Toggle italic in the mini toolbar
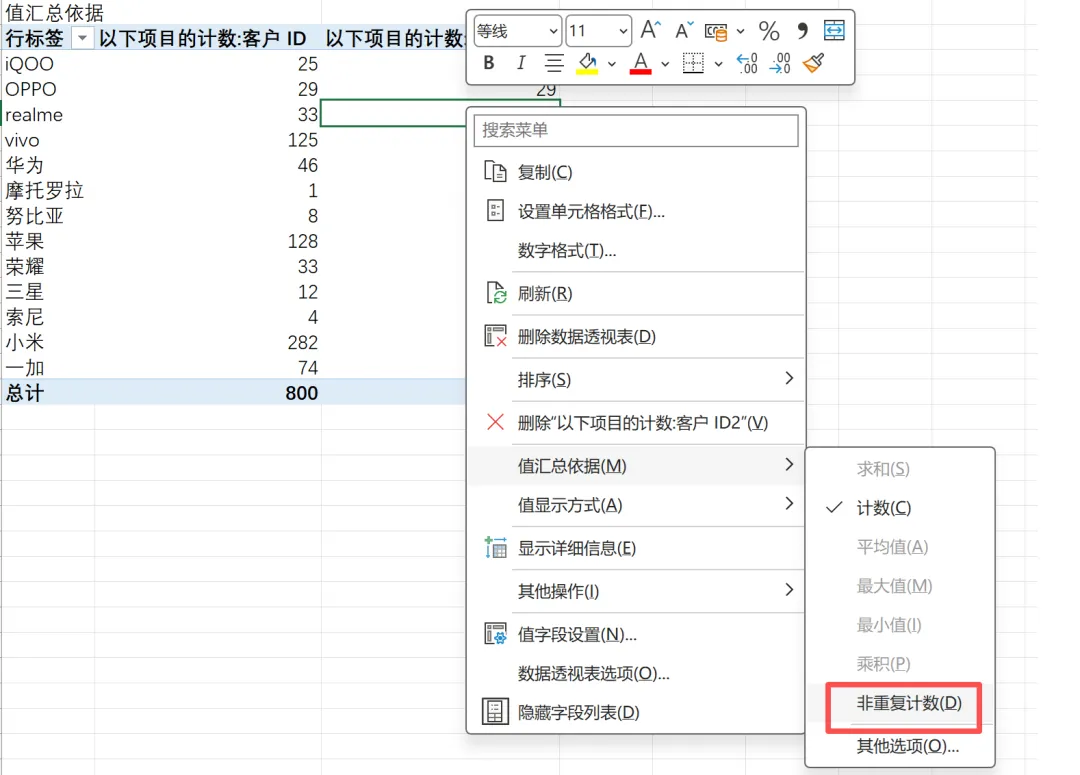The image size is (1080, 775). [521, 63]
